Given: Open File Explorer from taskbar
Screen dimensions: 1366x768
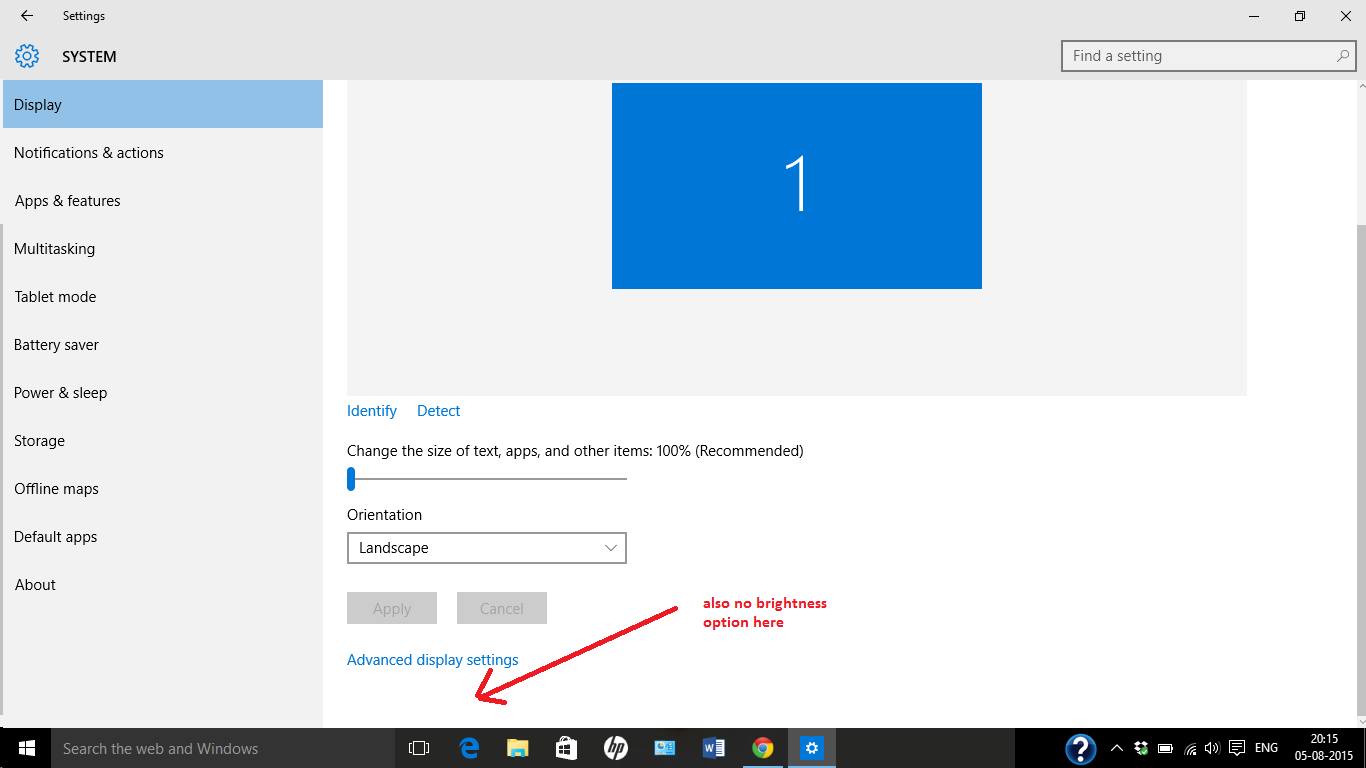Looking at the screenshot, I should (x=517, y=748).
